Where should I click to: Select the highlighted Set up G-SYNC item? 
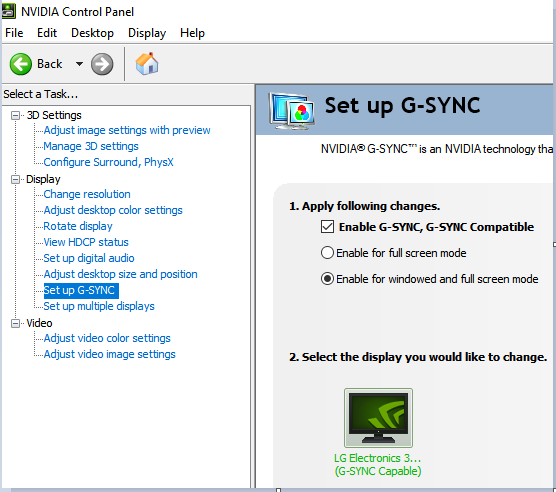(x=81, y=290)
